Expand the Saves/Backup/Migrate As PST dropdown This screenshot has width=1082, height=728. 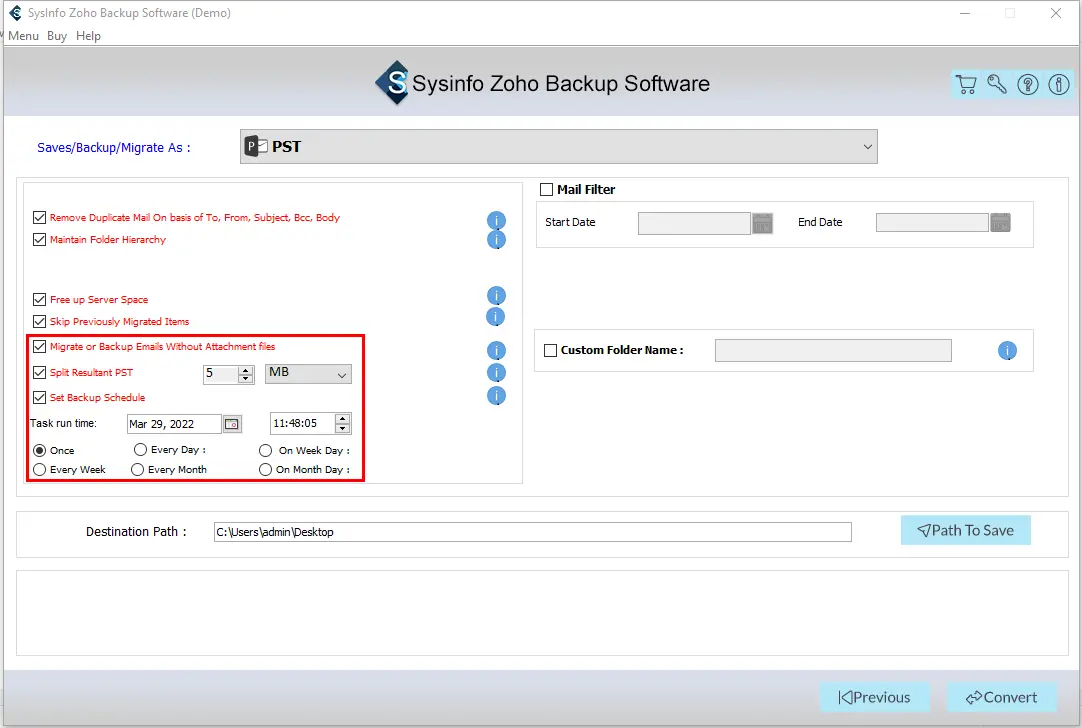point(866,147)
